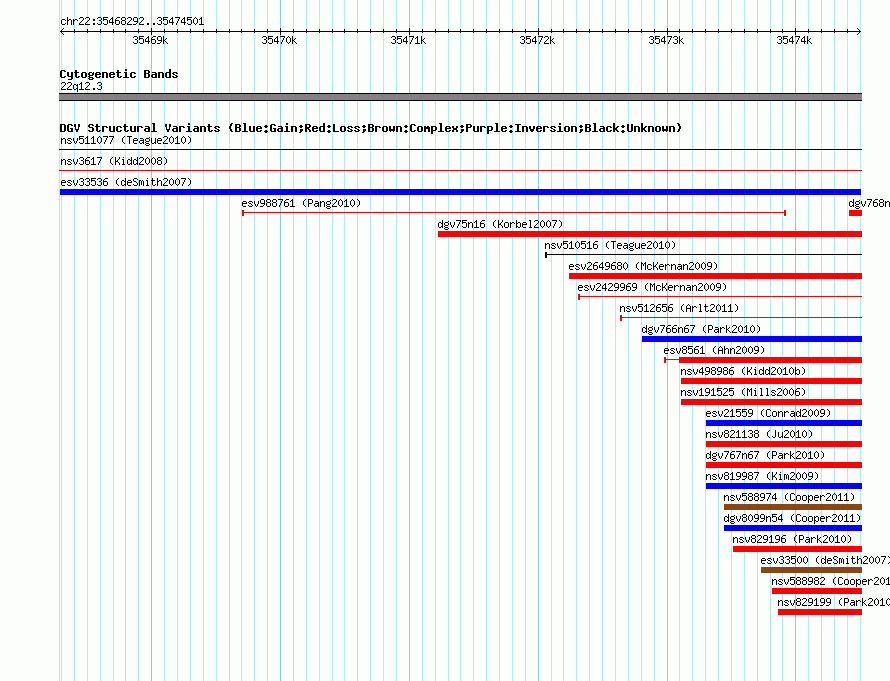Image resolution: width=890 pixels, height=681 pixels.
Task: Click the nsv512656 (Arlt2011) label
Action: pos(679,308)
